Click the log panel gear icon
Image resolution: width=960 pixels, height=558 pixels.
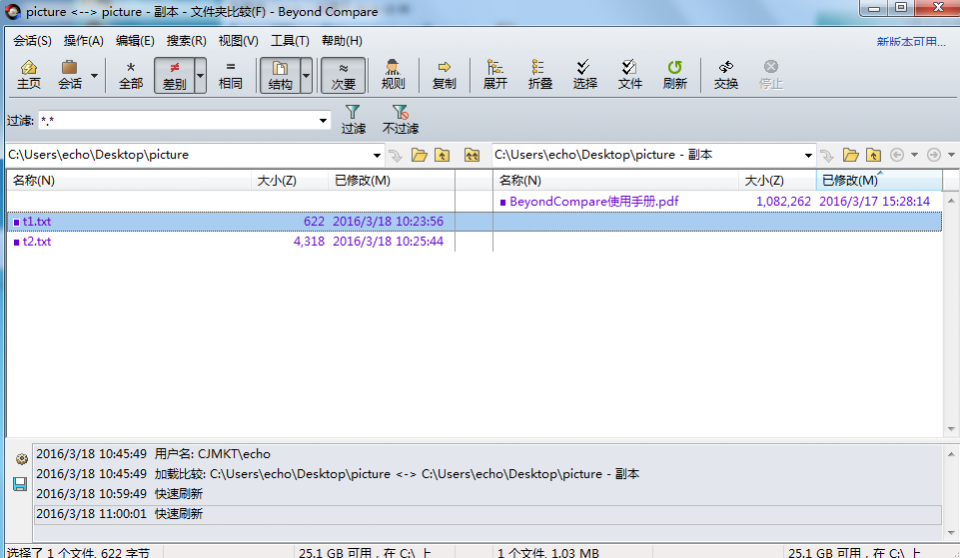click(x=21, y=459)
